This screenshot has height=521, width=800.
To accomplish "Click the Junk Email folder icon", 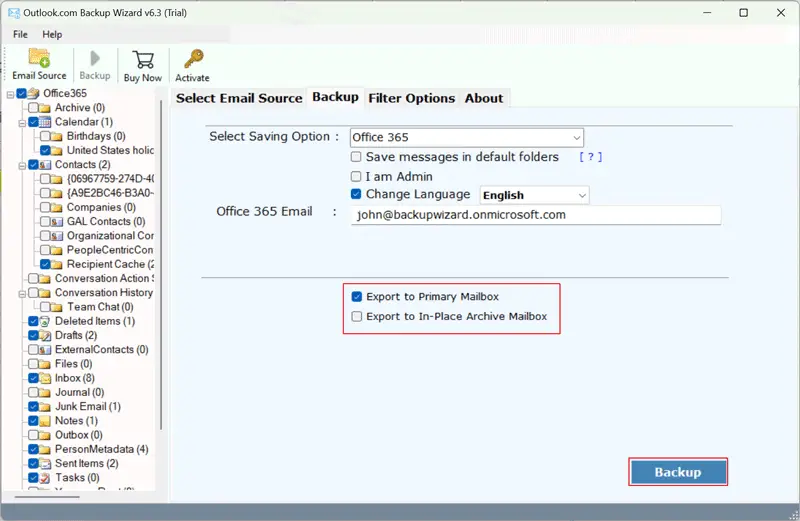I will [45, 407].
